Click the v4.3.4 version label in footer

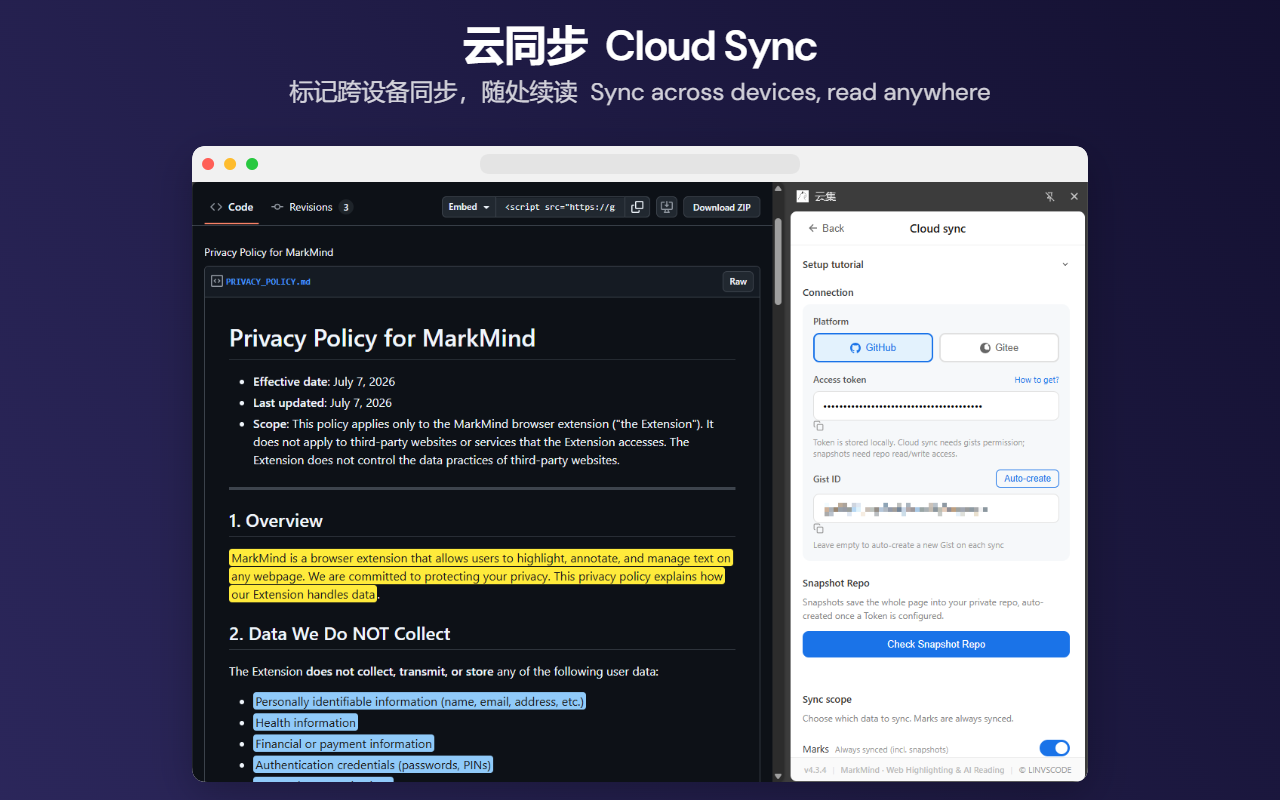point(814,770)
